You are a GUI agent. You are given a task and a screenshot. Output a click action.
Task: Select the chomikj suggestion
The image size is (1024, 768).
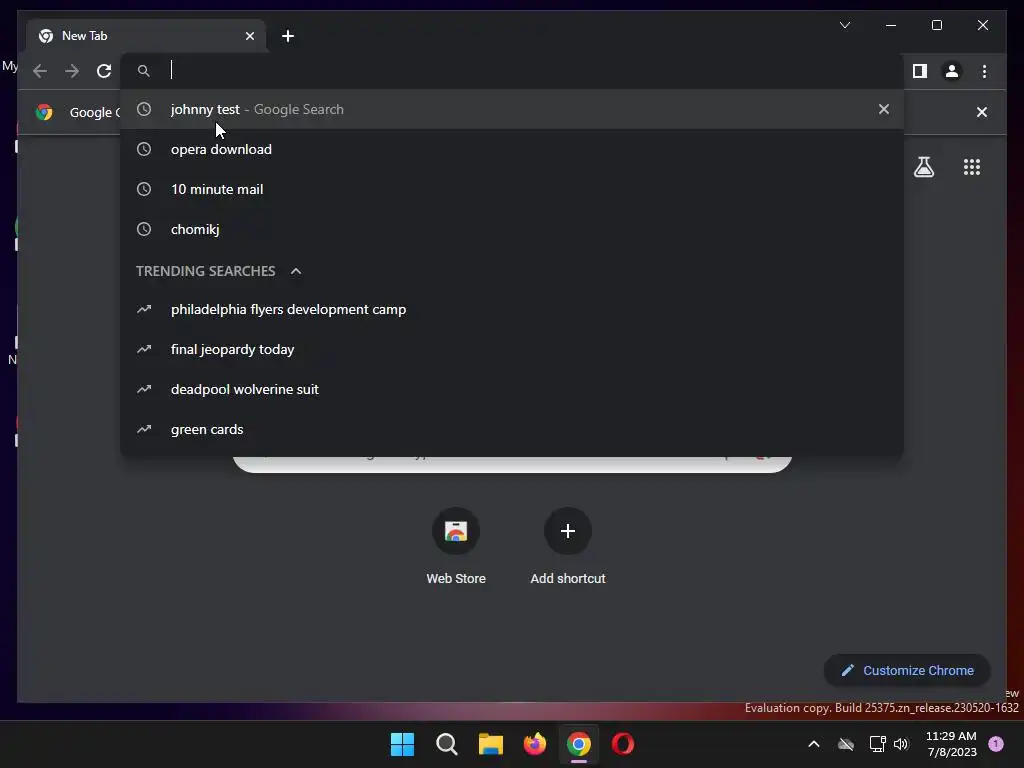click(x=512, y=229)
